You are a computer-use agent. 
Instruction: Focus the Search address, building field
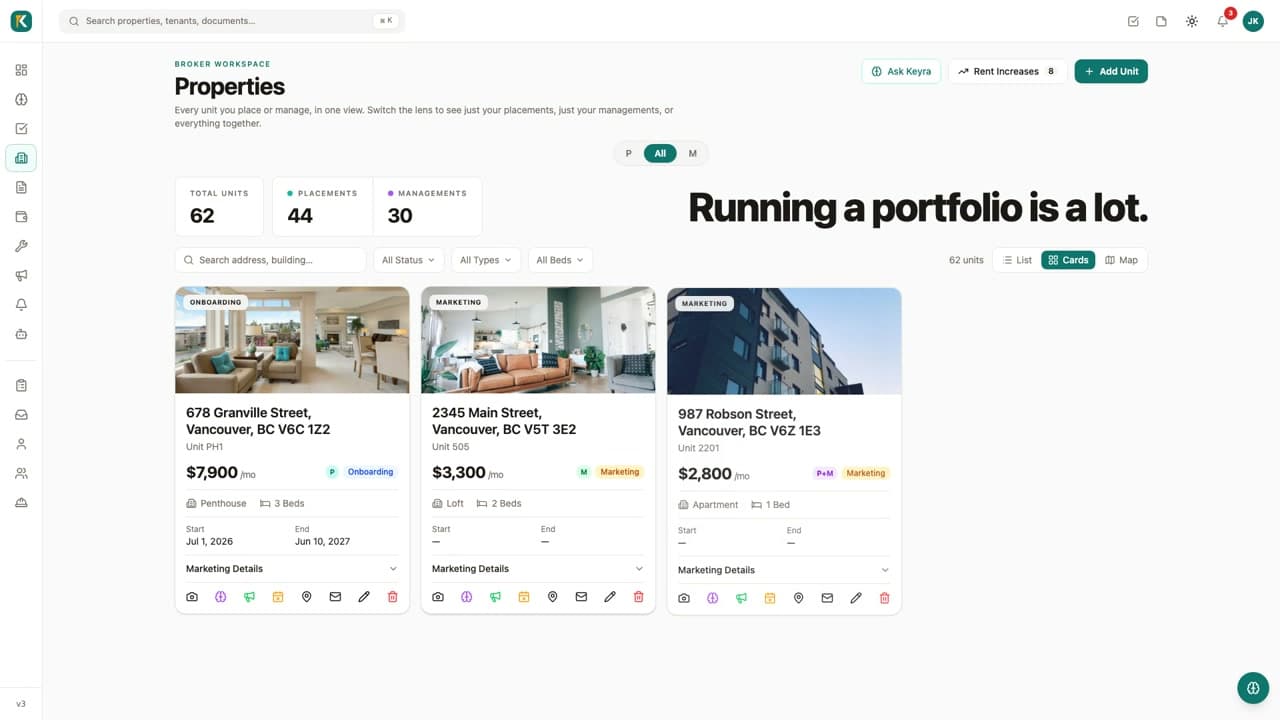point(270,260)
